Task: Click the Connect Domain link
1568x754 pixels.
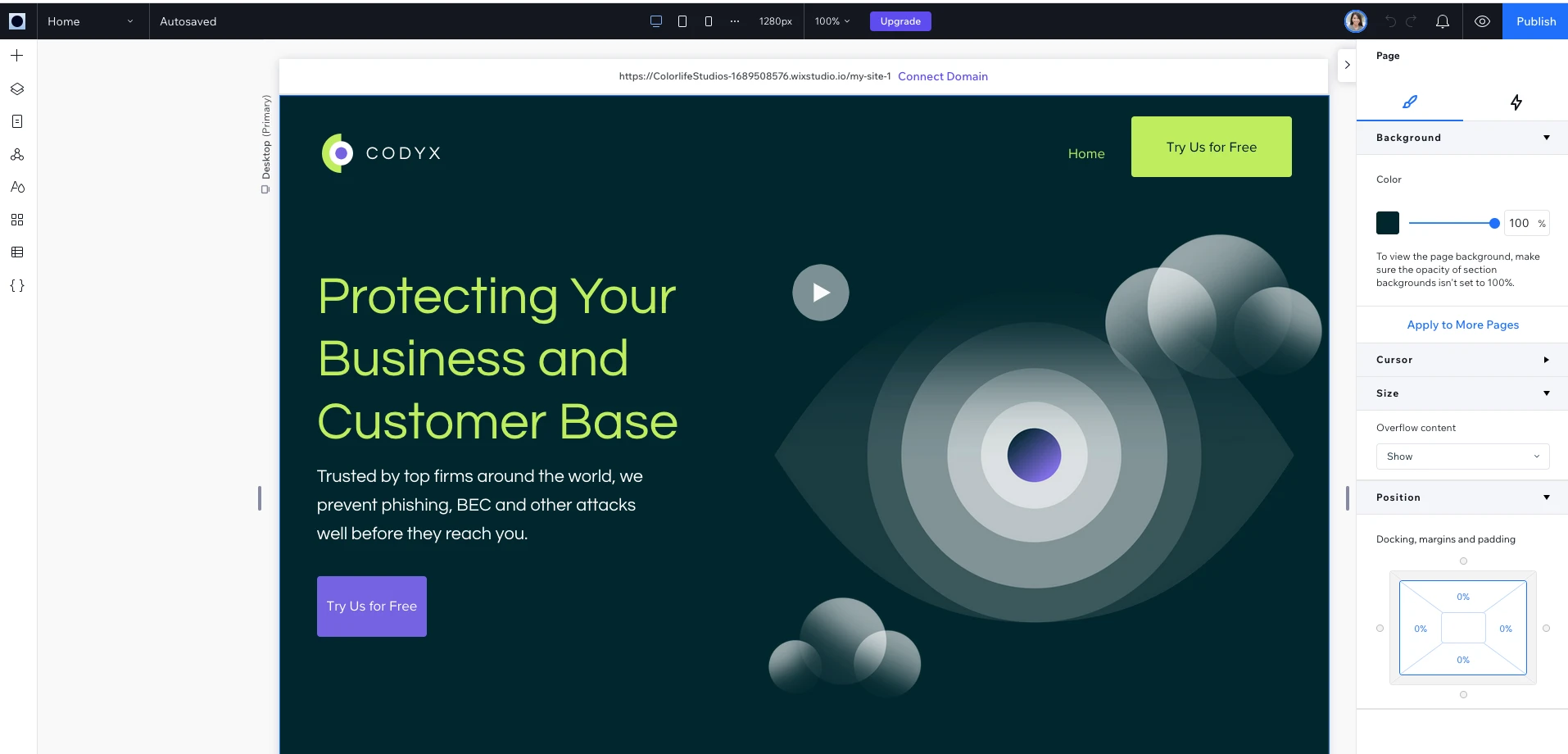Action: tap(943, 76)
